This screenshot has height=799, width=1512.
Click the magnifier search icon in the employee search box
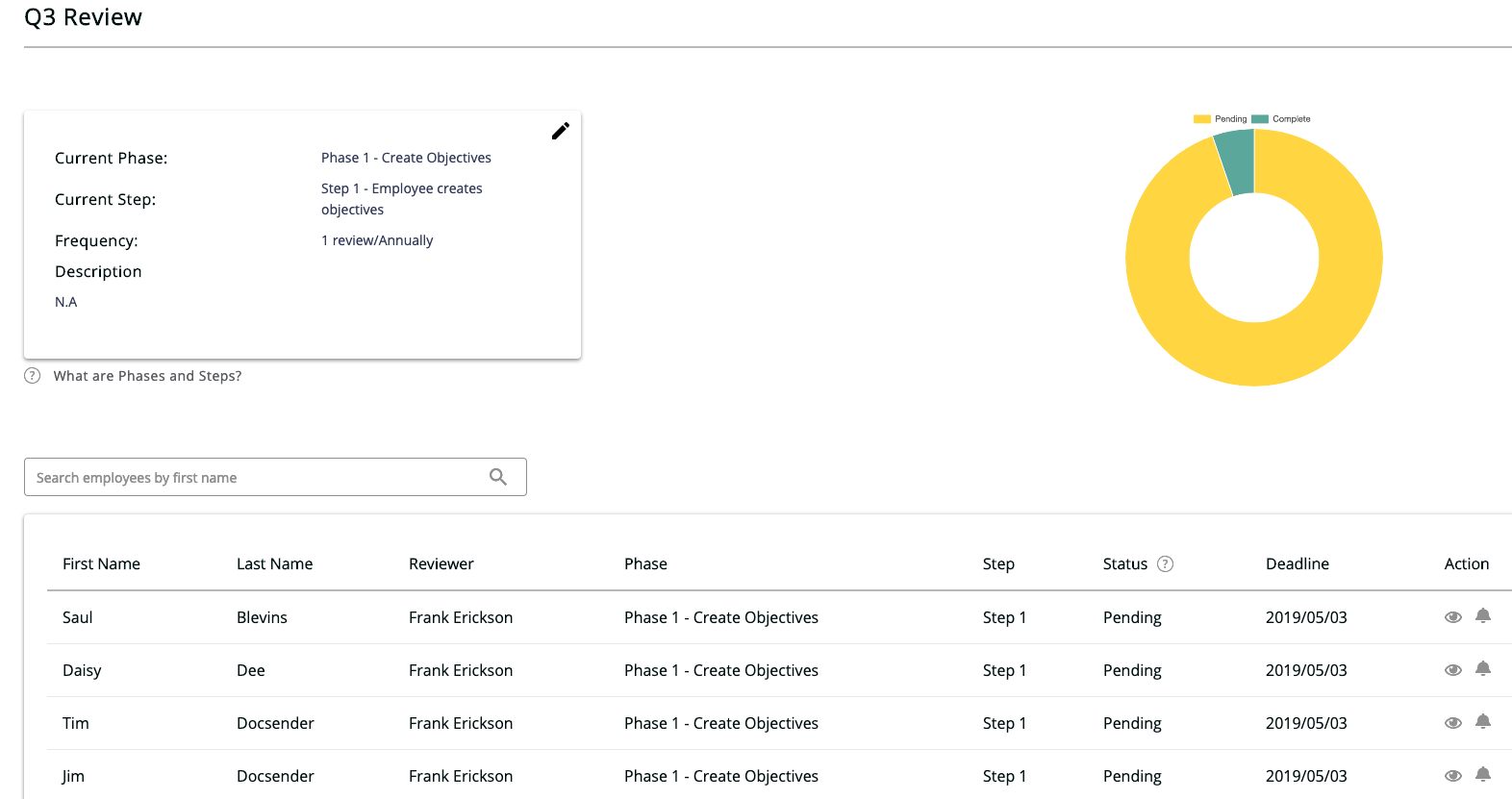tap(498, 477)
